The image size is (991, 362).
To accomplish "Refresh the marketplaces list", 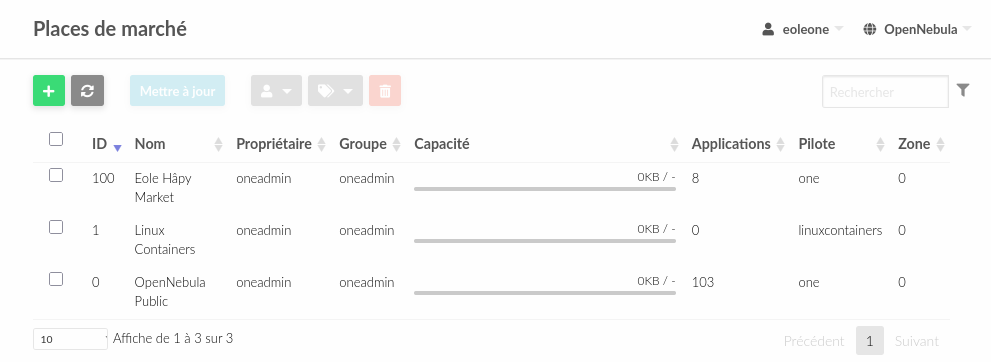I will 87,90.
